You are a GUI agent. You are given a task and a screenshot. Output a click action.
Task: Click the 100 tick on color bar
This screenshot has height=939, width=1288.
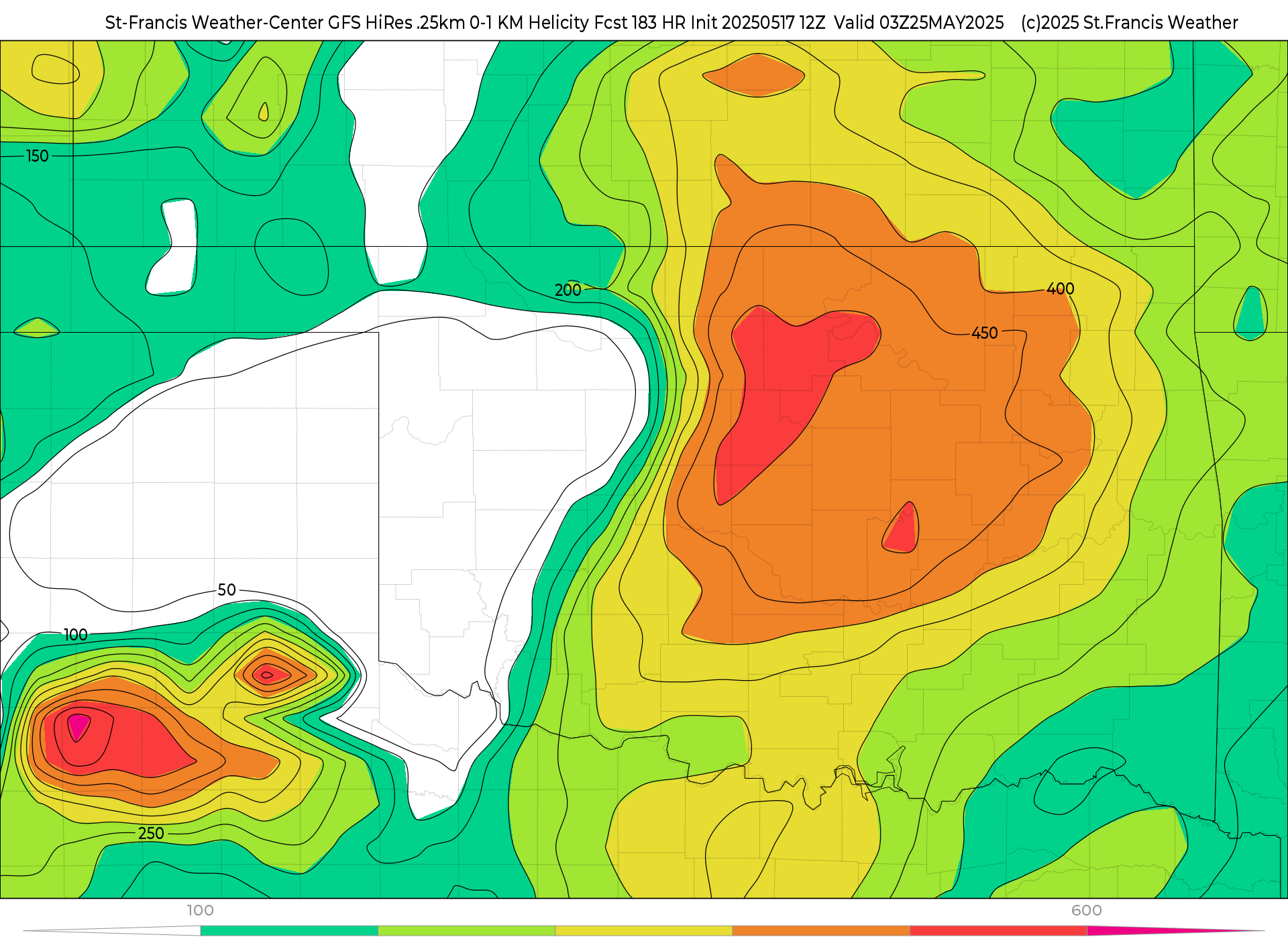click(200, 910)
